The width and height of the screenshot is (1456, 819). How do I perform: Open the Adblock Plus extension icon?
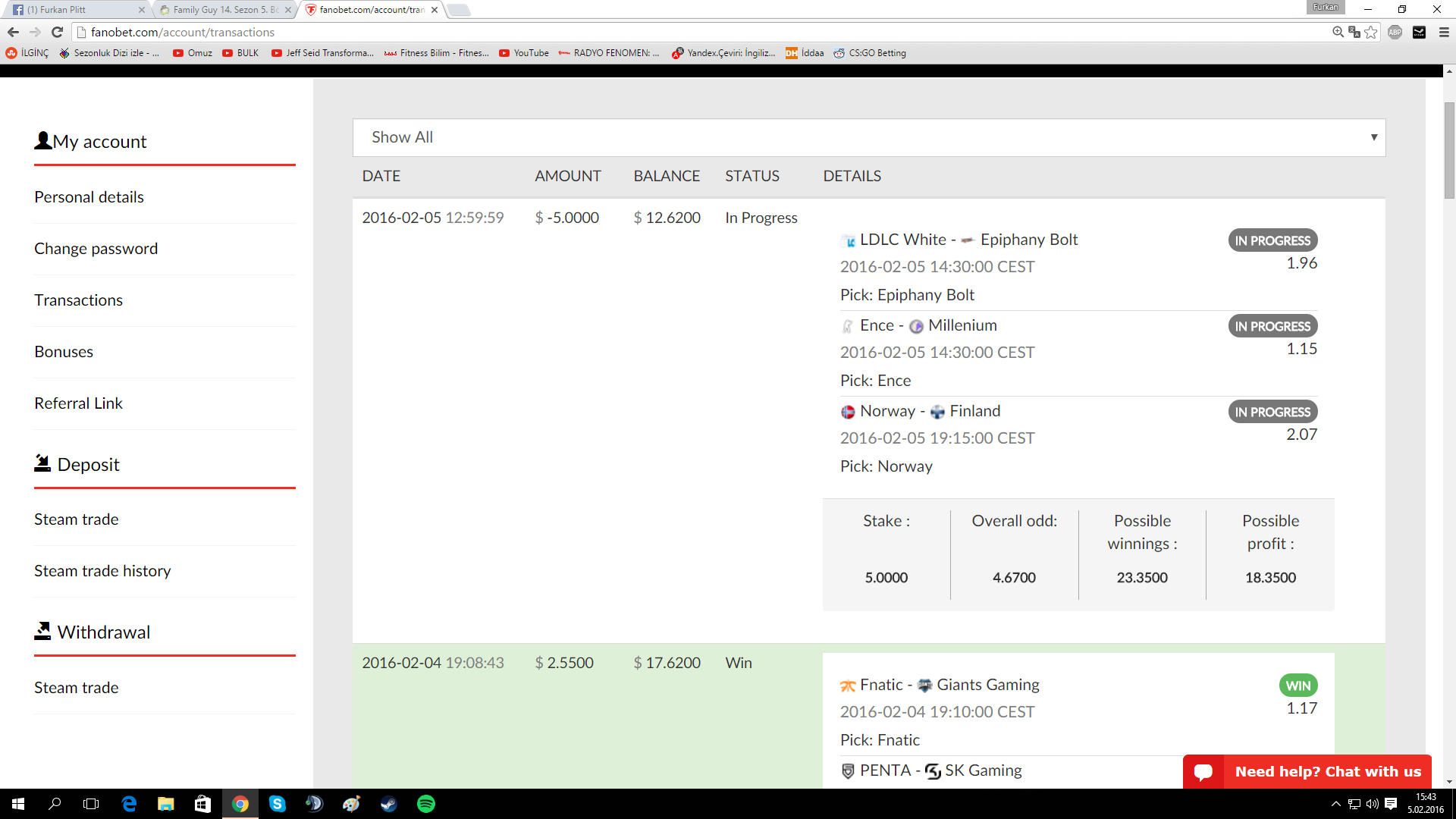[1395, 32]
